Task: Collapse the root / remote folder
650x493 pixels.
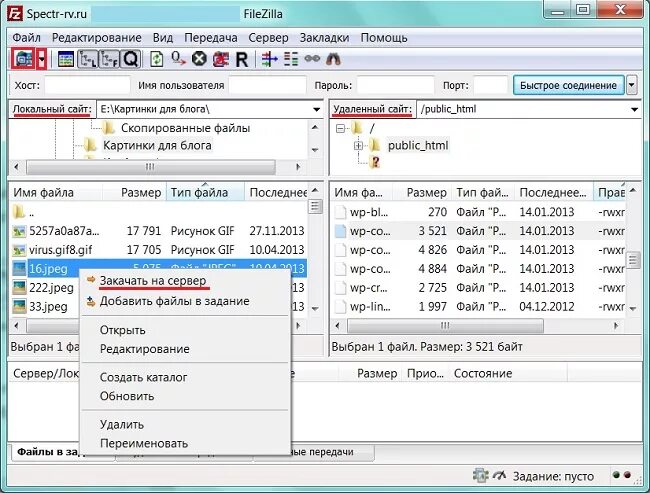Action: pyautogui.click(x=340, y=129)
